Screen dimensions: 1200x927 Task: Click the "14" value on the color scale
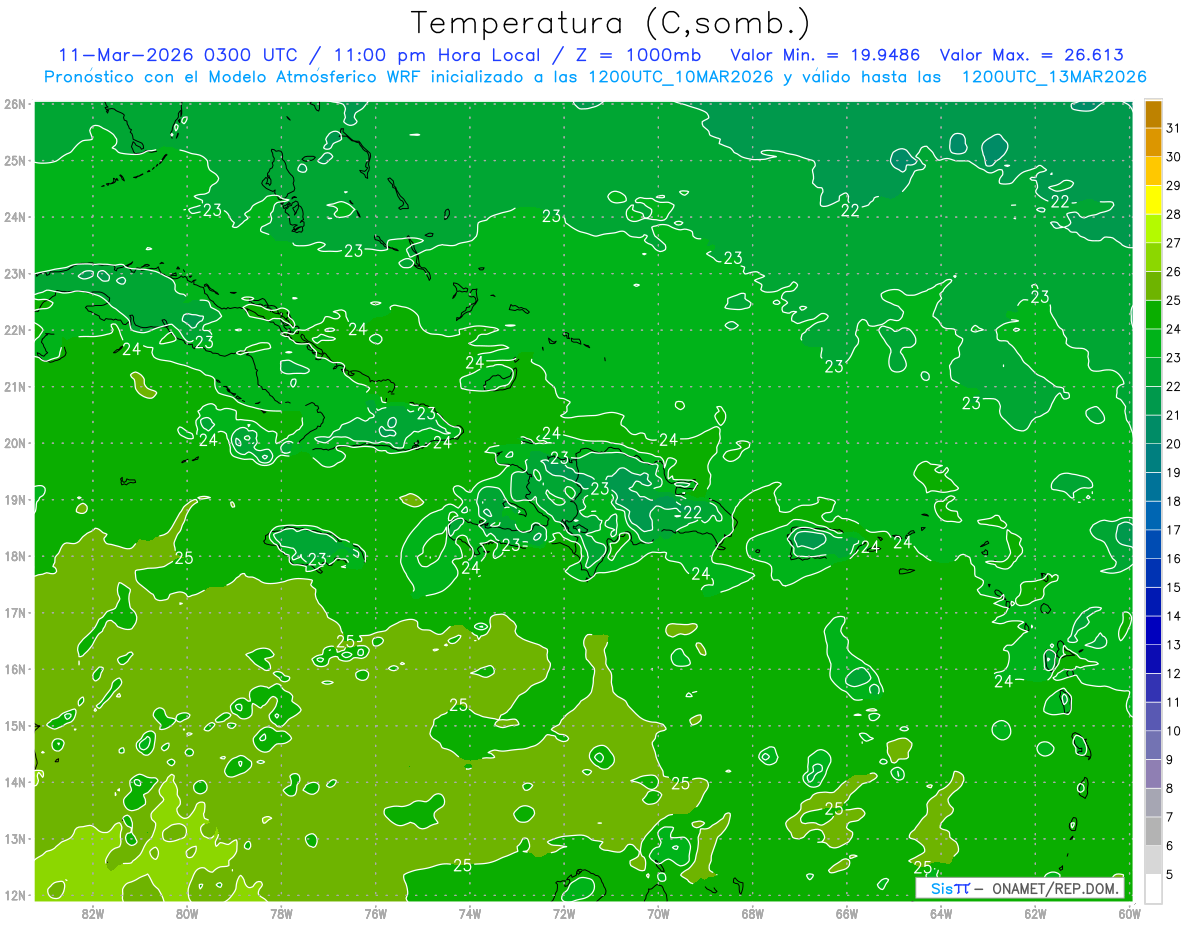coord(1173,616)
